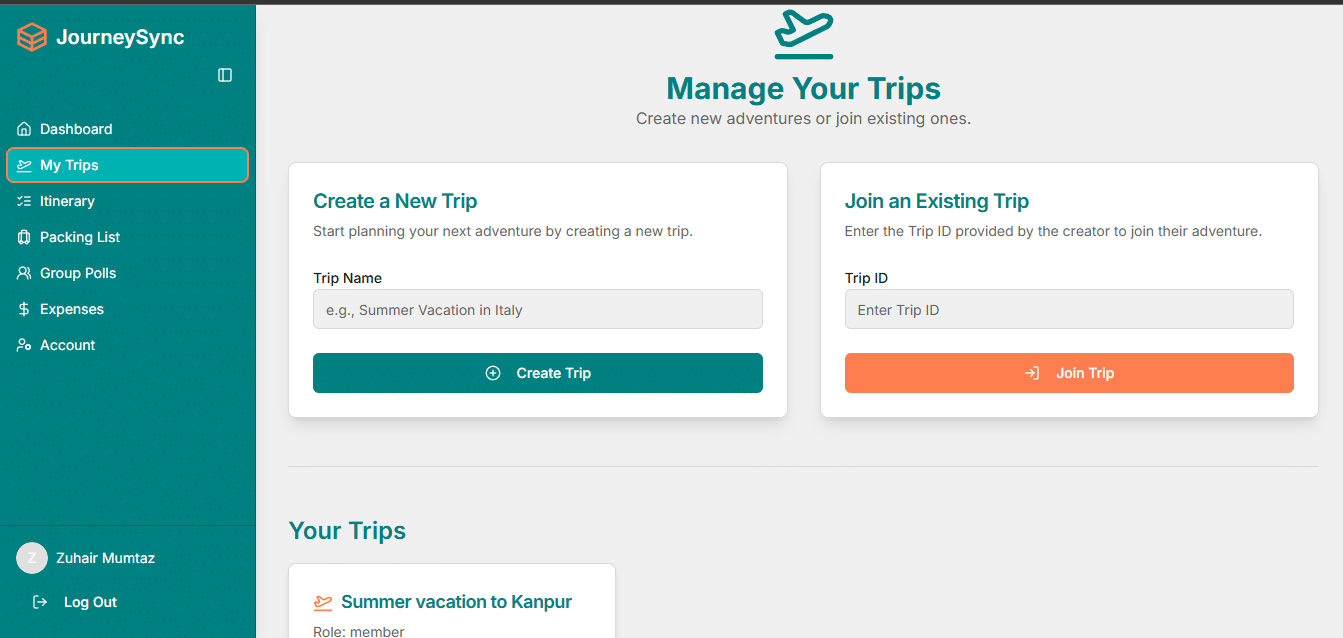Click the airplane takeoff header icon
Viewport: 1343px width, 638px height.
point(803,33)
